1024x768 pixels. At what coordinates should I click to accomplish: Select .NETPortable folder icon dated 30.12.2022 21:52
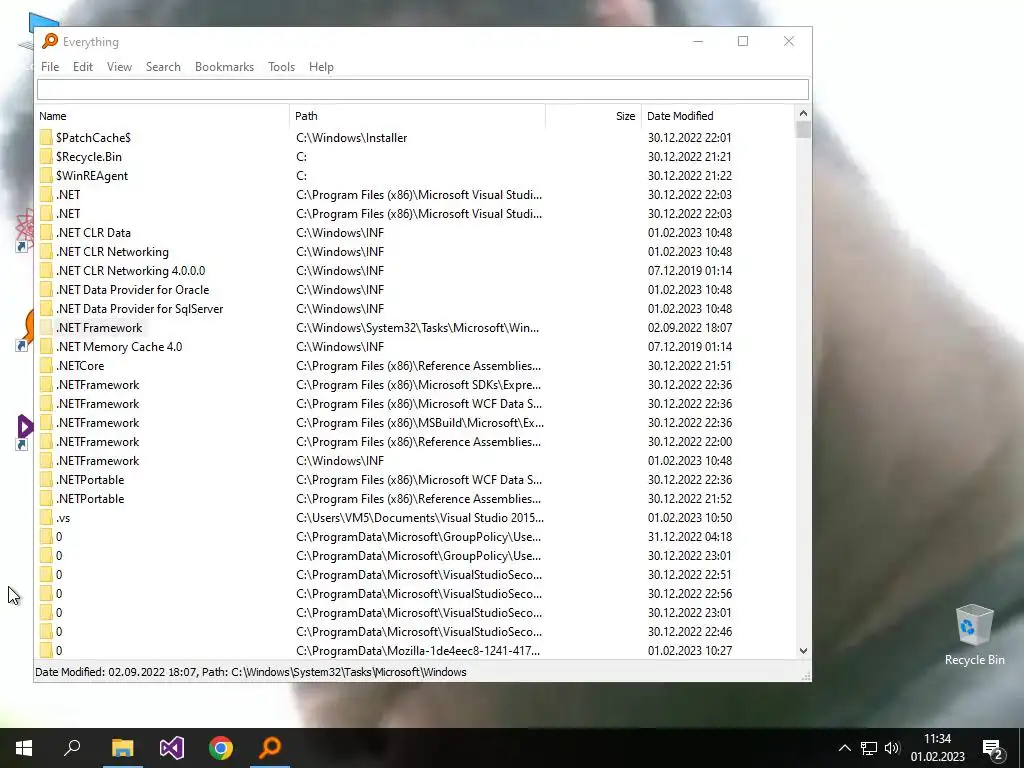tap(46, 499)
